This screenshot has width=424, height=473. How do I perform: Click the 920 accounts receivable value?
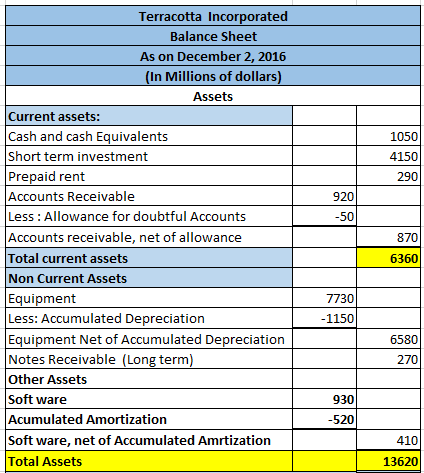(x=324, y=196)
